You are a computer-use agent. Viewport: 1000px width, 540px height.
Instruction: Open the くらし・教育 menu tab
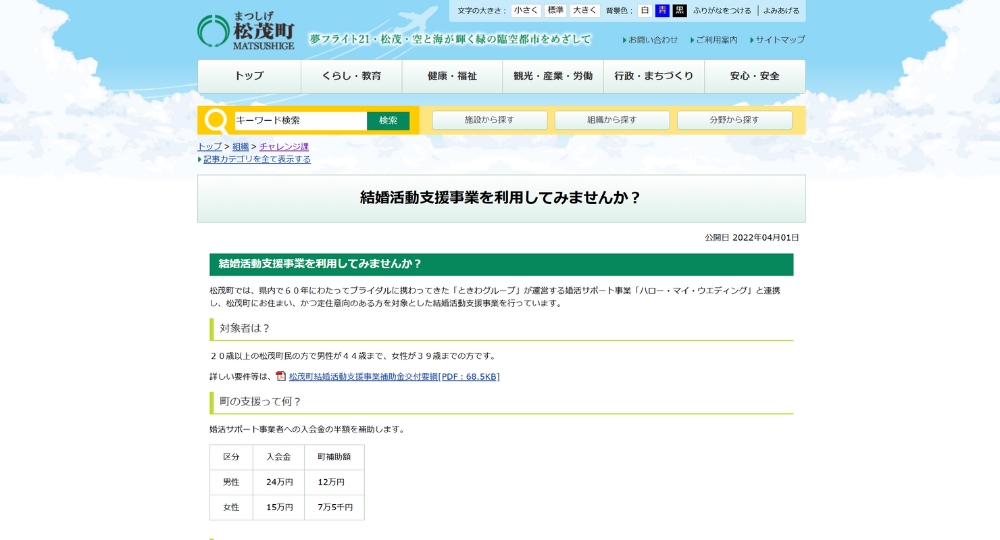(x=351, y=76)
